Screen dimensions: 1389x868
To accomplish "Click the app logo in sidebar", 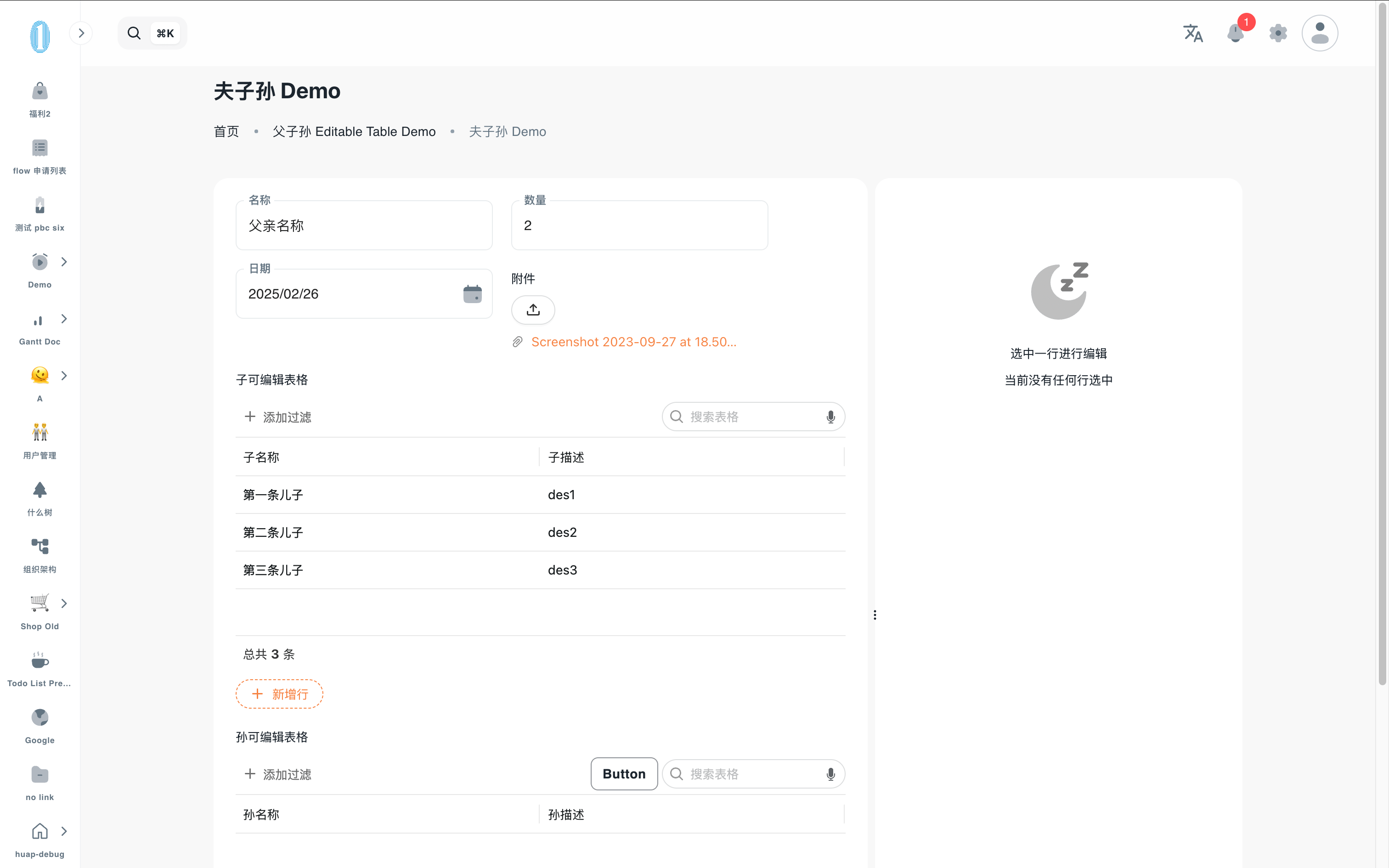I will 40,36.
